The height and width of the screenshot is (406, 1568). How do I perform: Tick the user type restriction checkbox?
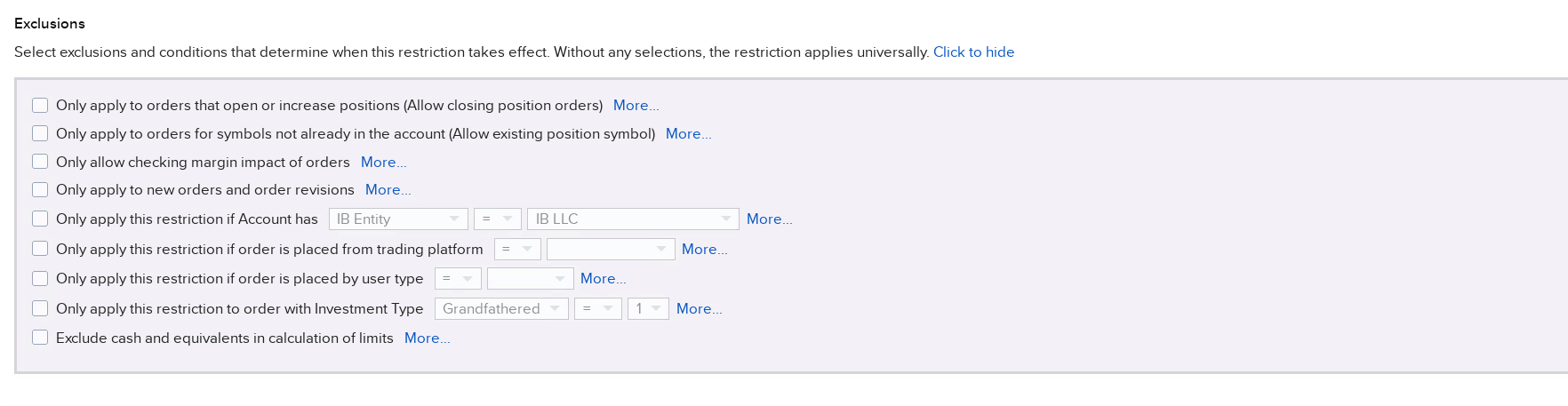coord(40,278)
